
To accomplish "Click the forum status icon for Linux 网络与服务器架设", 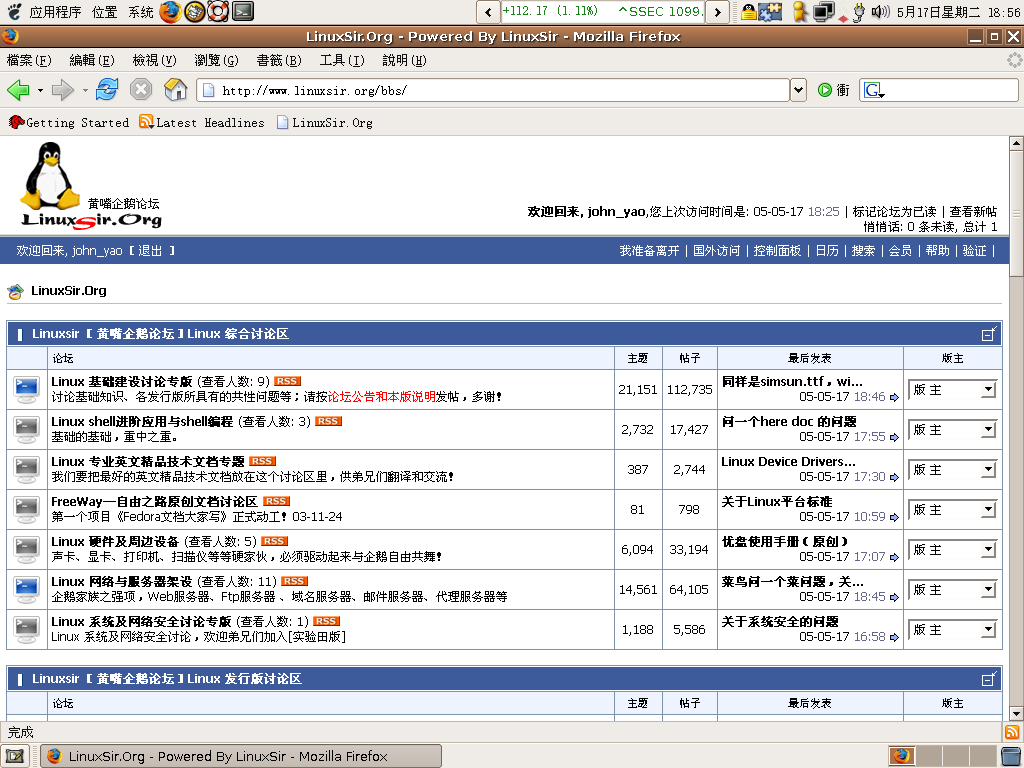I will point(27,589).
